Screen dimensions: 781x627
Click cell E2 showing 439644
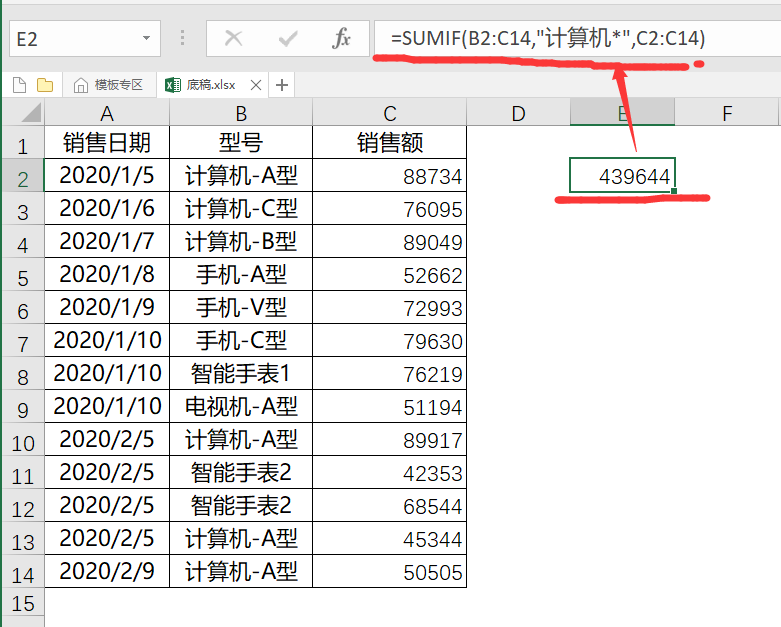coord(622,175)
